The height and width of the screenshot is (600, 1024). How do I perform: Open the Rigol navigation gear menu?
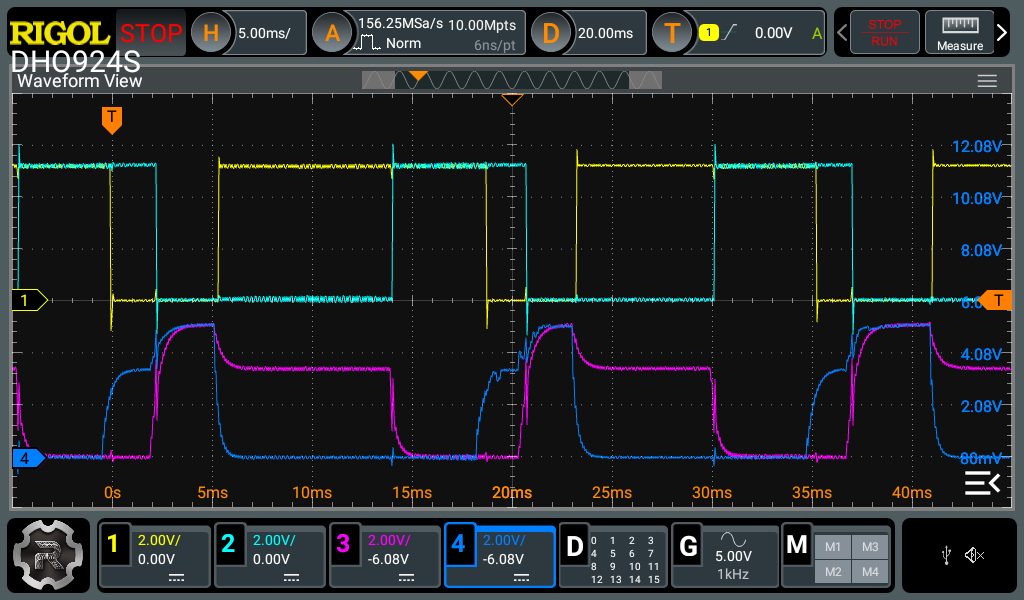49,555
